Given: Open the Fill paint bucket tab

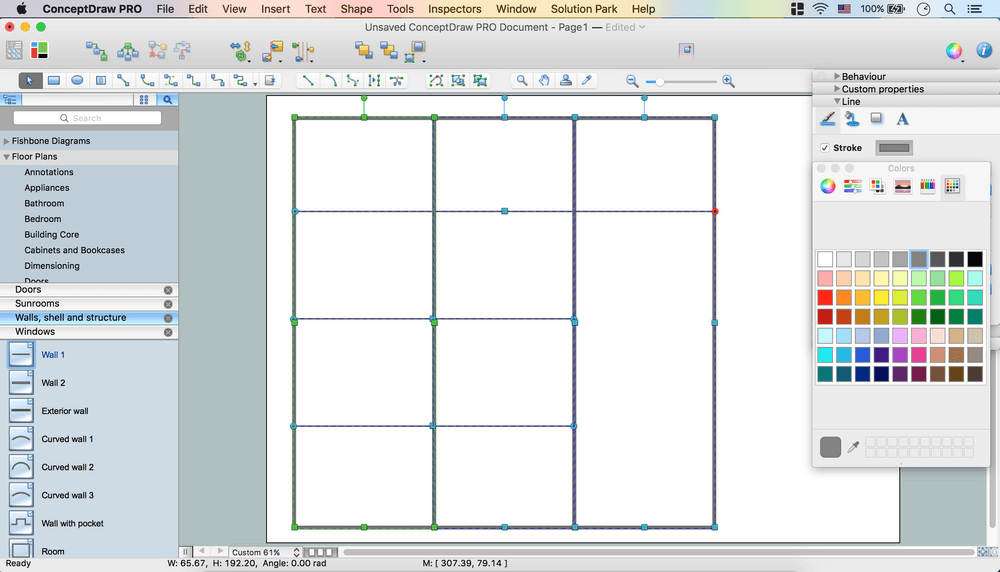Looking at the screenshot, I should (x=852, y=119).
